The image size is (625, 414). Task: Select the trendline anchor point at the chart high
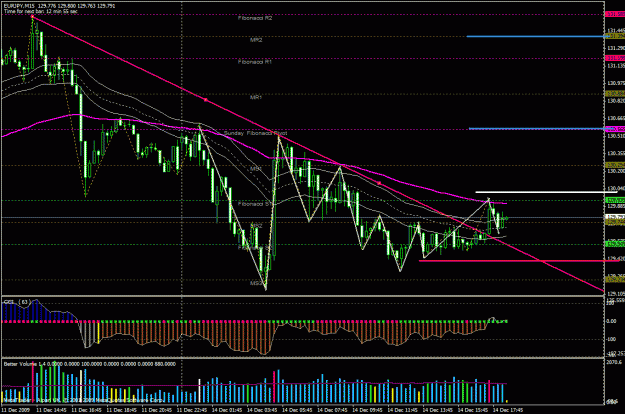[33, 16]
